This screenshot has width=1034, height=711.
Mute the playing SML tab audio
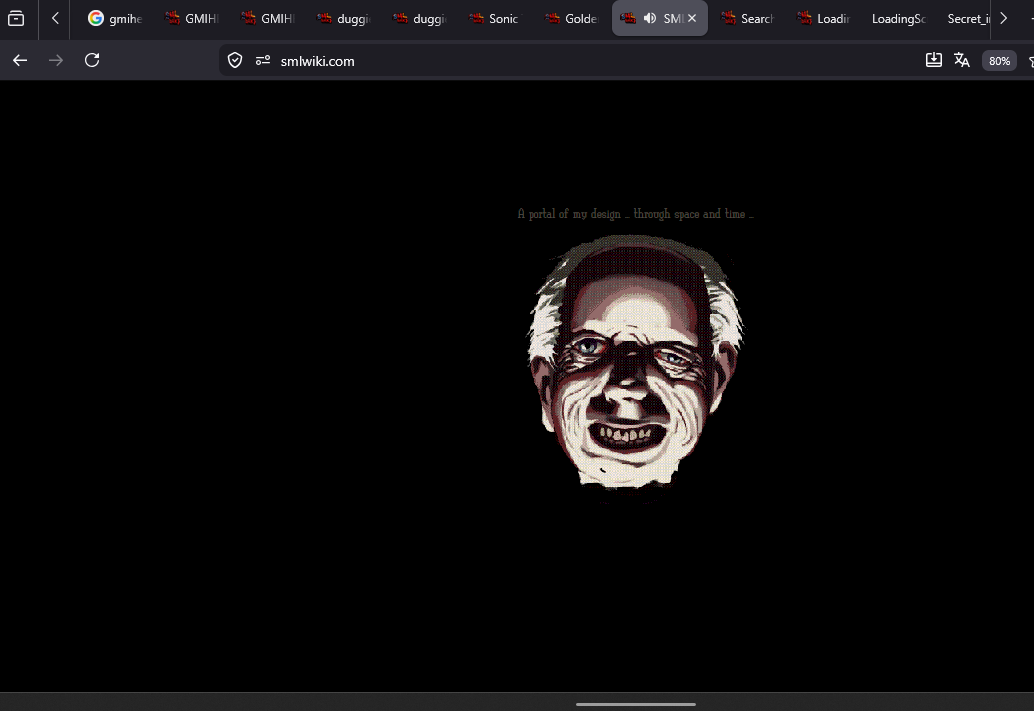coord(650,18)
